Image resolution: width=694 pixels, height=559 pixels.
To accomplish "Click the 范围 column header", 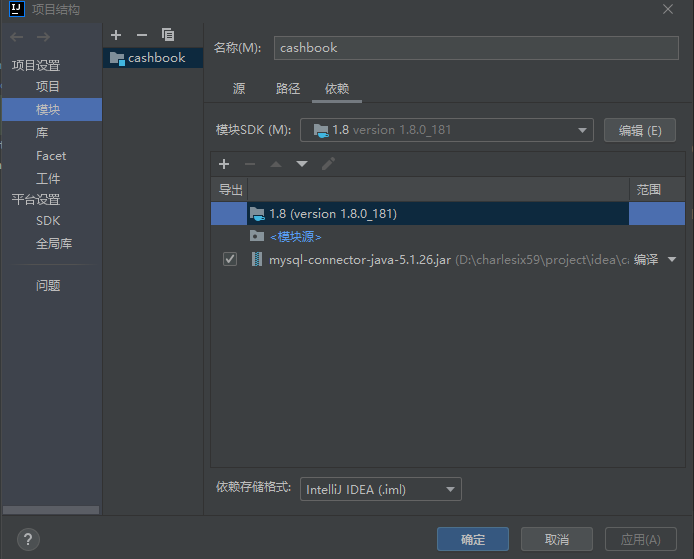I will point(657,190).
